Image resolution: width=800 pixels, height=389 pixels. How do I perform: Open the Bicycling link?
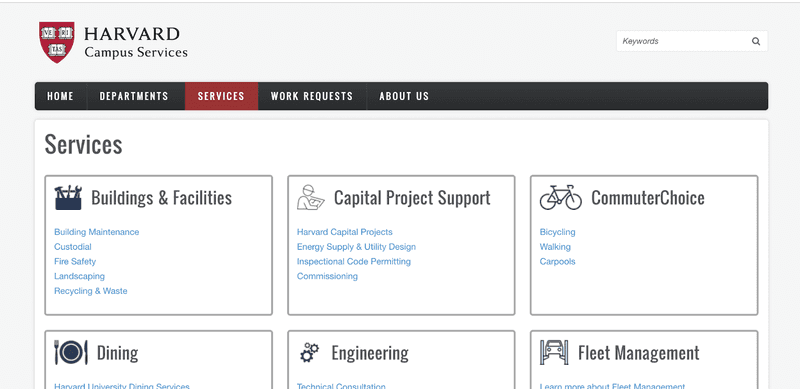click(558, 232)
